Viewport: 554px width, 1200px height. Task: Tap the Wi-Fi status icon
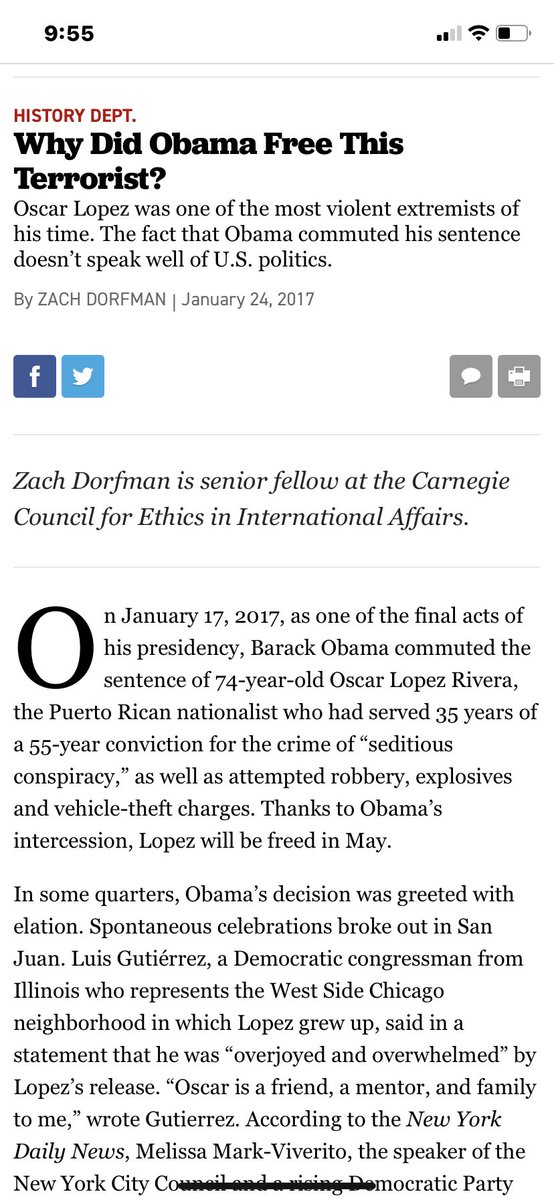478,33
